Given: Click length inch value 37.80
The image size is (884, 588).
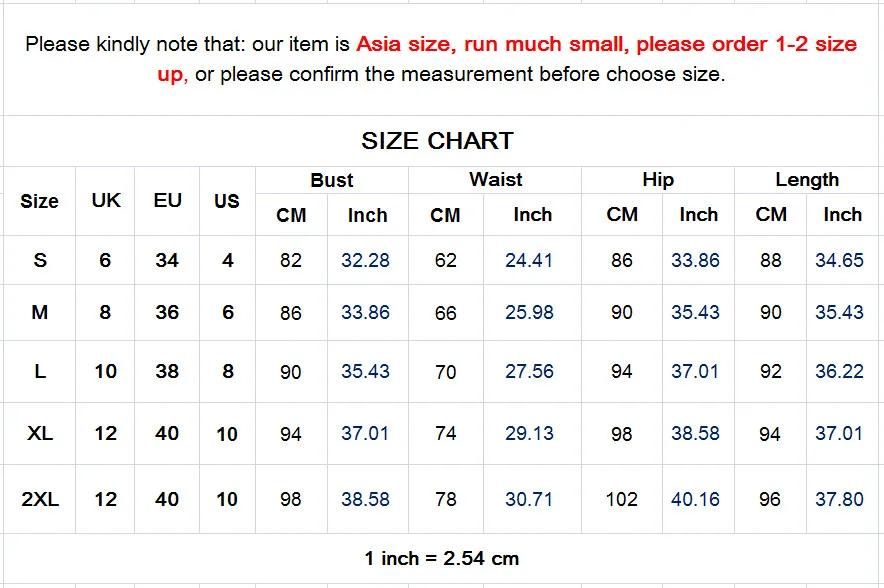Looking at the screenshot, I should (x=839, y=499).
